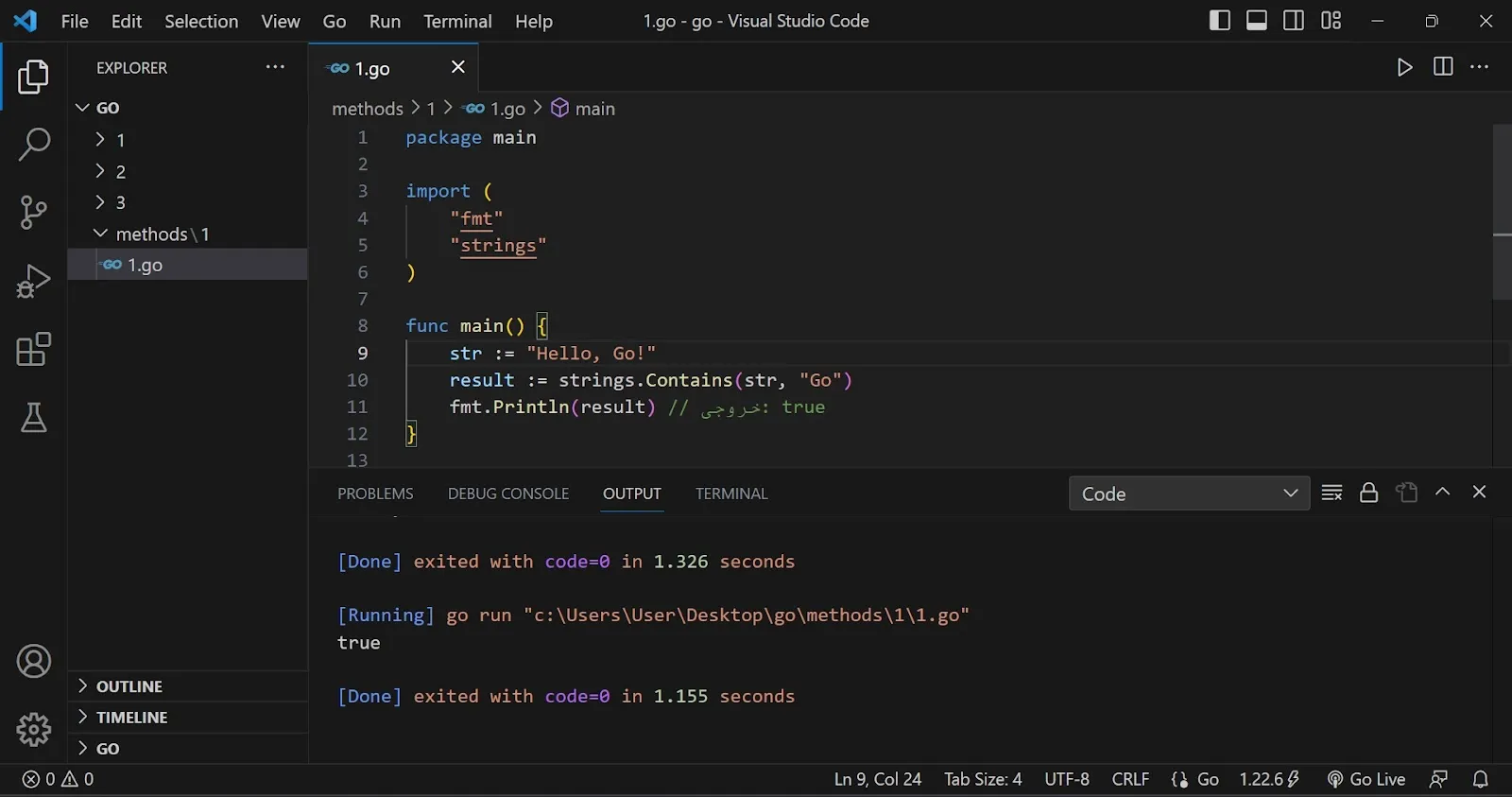Switch to the TERMINAL tab
This screenshot has height=797, width=1512.
(731, 494)
